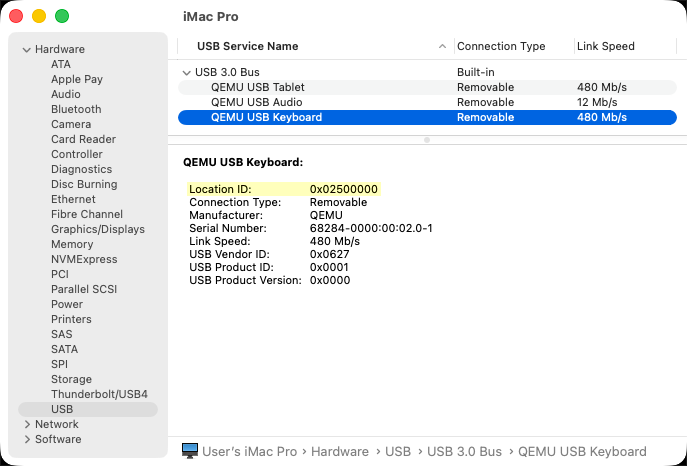Screen dimensions: 687x466
Task: Sort by USB Service Name column header
Action: [x=248, y=46]
